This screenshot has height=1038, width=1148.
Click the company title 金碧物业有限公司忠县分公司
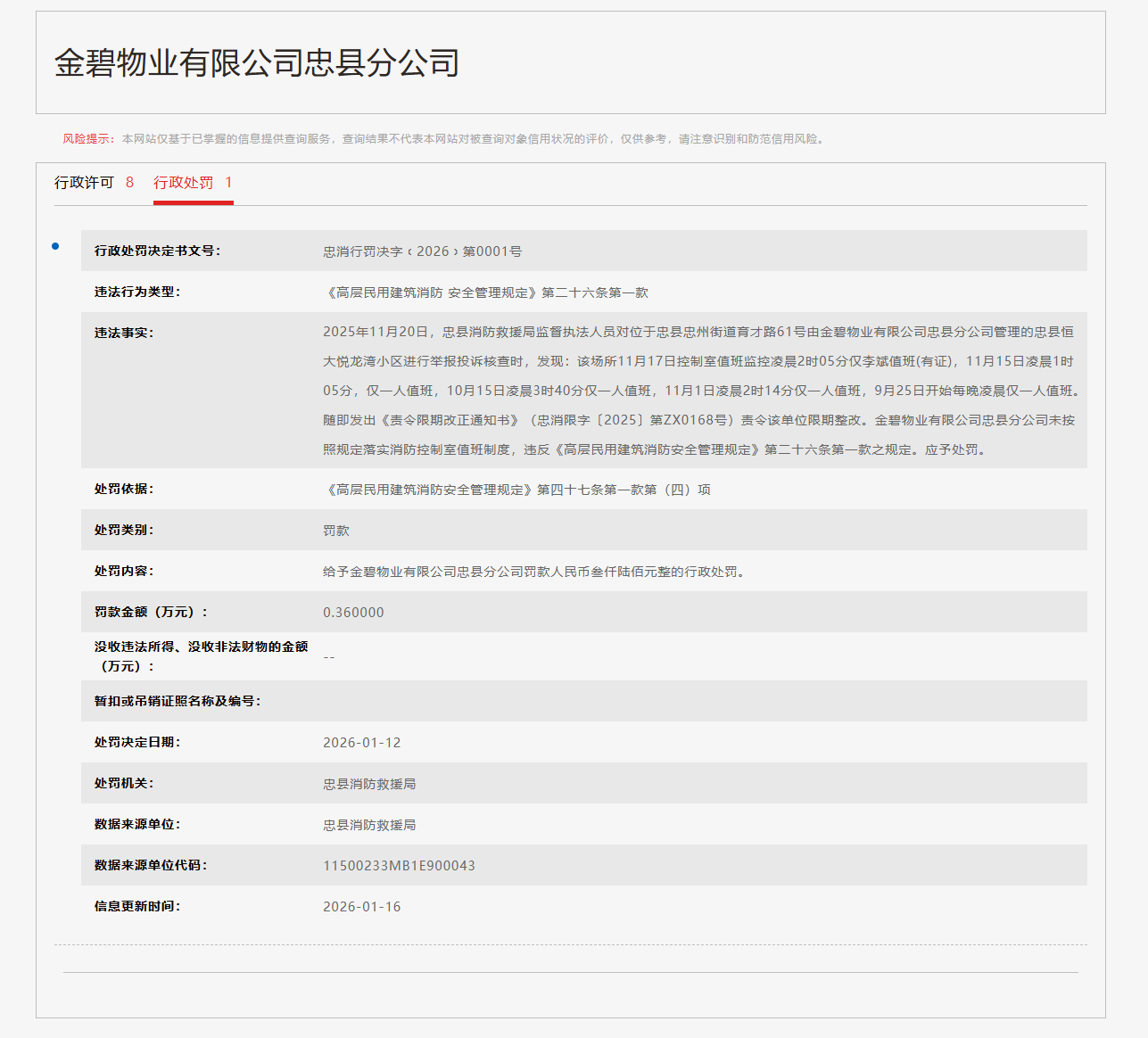[x=257, y=62]
